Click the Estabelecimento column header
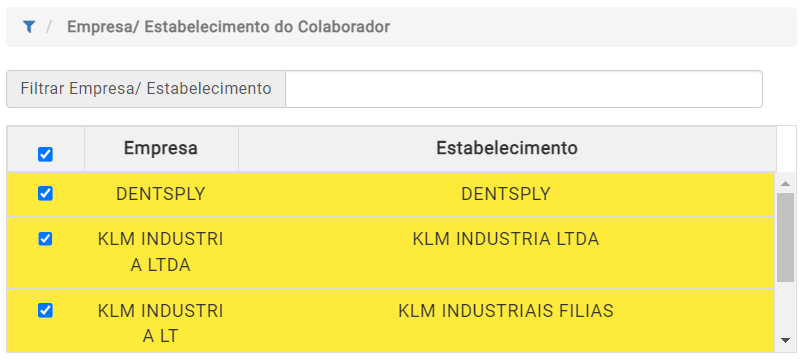 [506, 149]
